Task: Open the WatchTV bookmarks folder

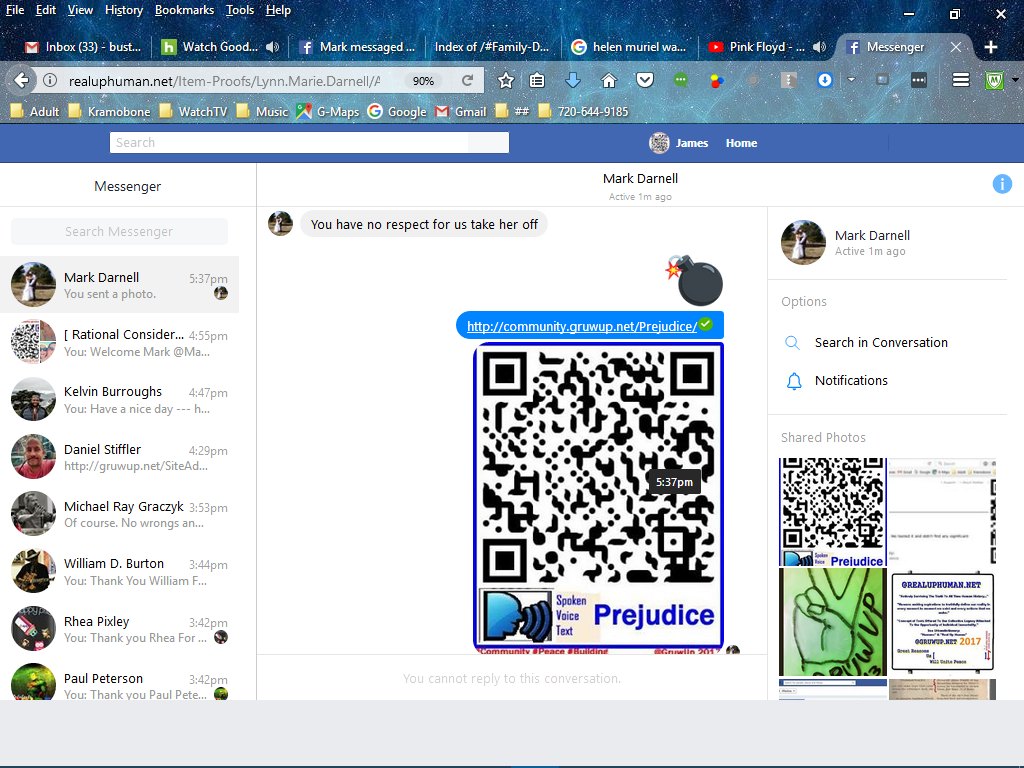Action: point(193,112)
